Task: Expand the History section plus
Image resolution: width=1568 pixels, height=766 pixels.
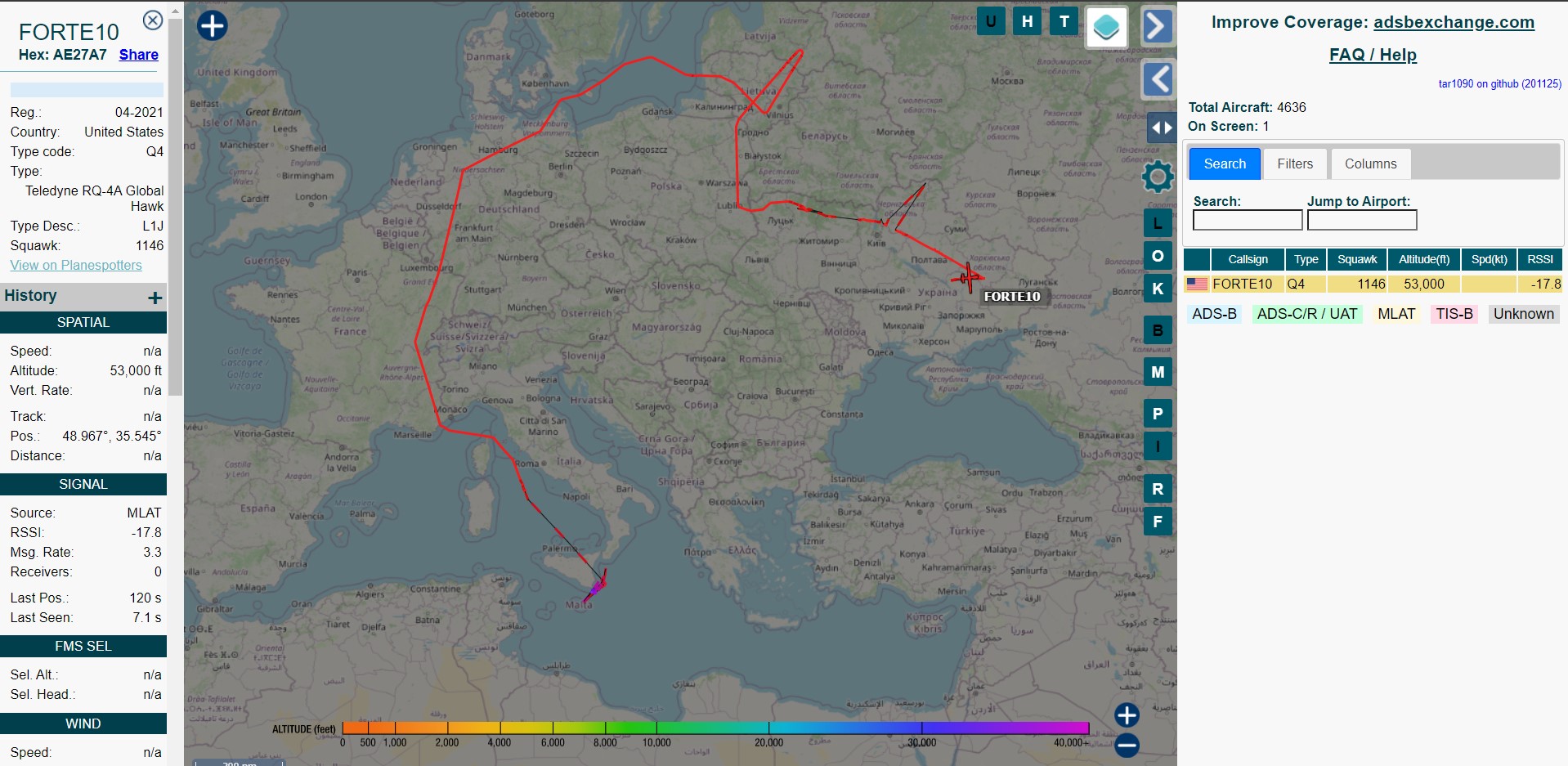Action: (x=155, y=298)
